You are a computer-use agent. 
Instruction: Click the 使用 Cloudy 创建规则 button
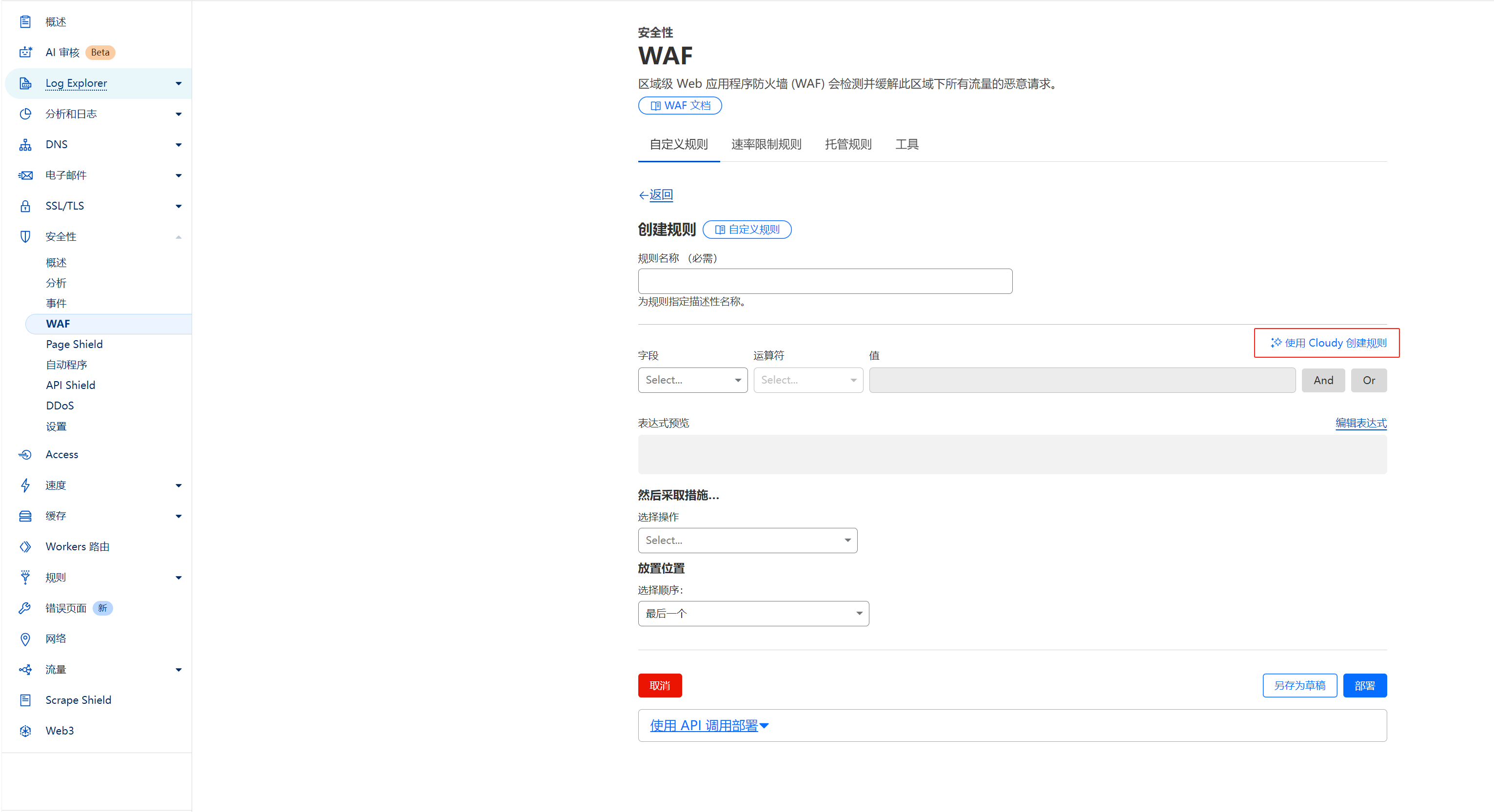point(1328,343)
